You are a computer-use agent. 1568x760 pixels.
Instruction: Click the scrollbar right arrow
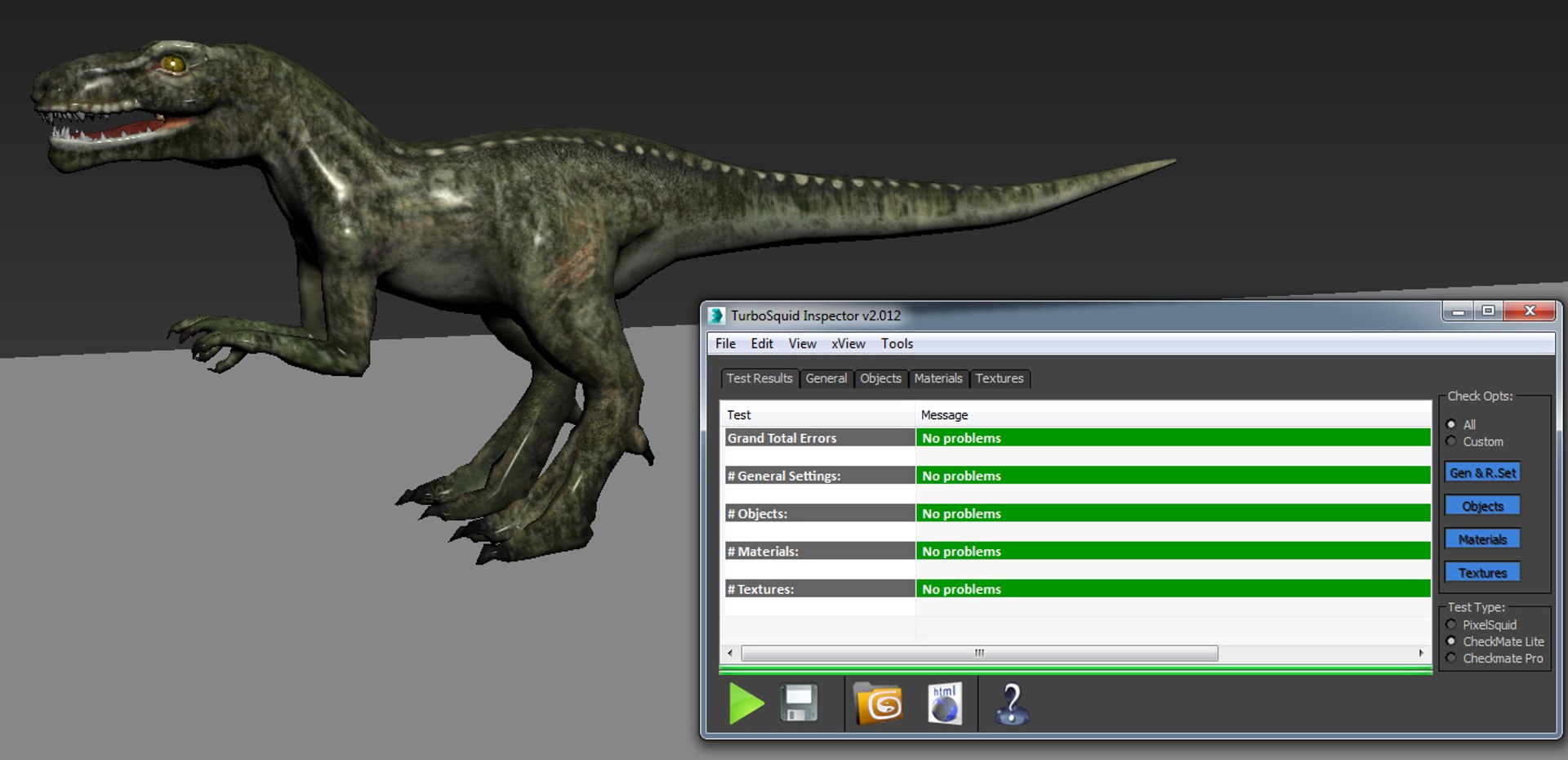point(1421,653)
